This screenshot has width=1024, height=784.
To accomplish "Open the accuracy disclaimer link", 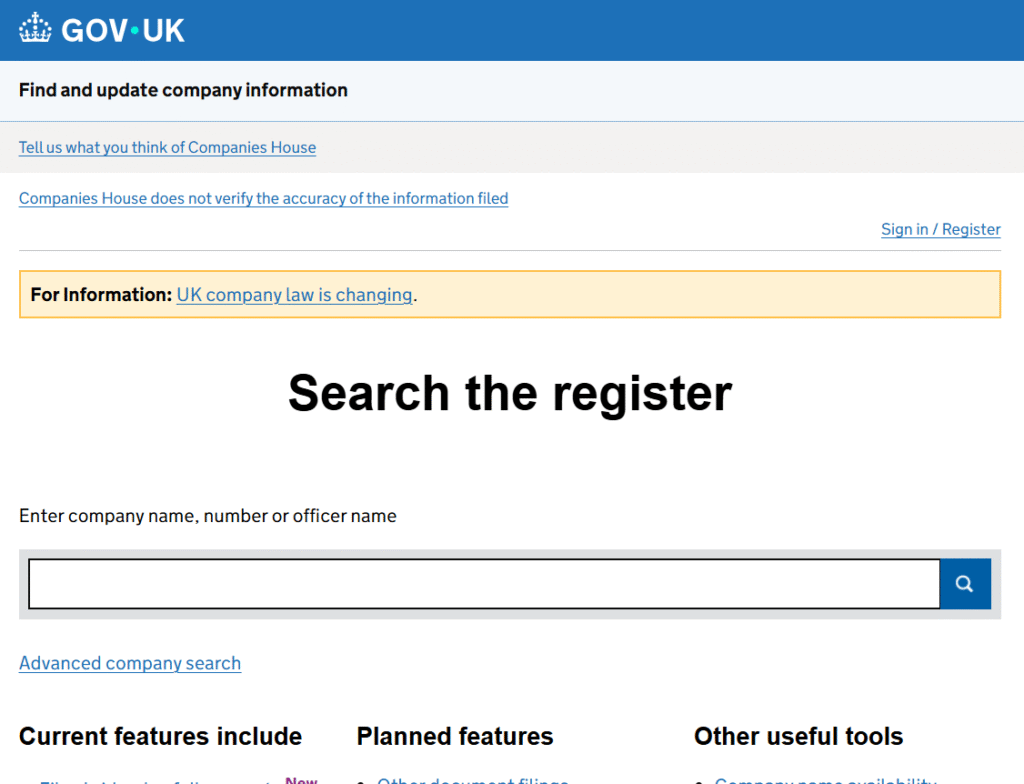I will click(263, 198).
